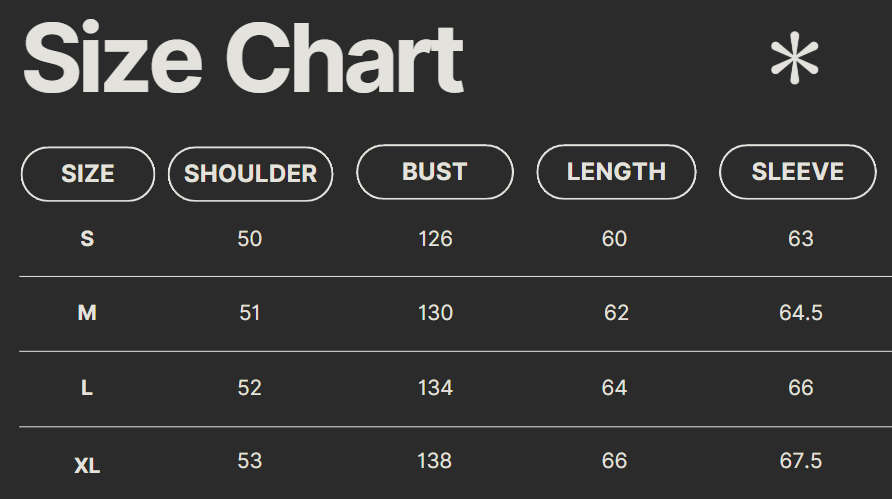This screenshot has height=499, width=892.
Task: Select the LENGTH column header
Action: [616, 172]
